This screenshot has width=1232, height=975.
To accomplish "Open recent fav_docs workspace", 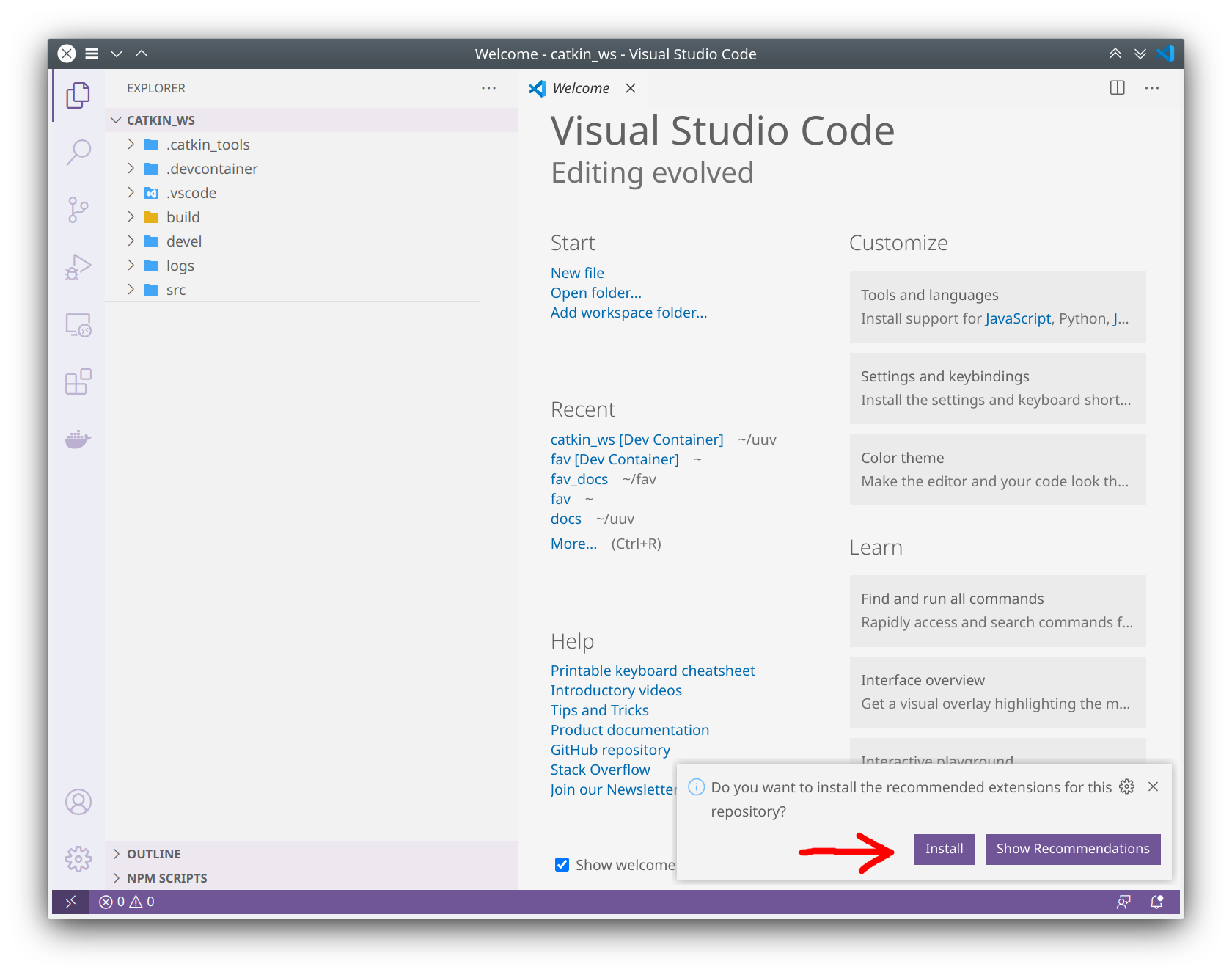I will (x=579, y=479).
